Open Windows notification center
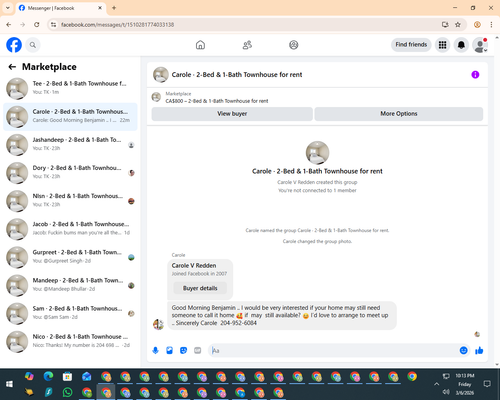Image resolution: width=500 pixels, height=400 pixels. [x=487, y=384]
